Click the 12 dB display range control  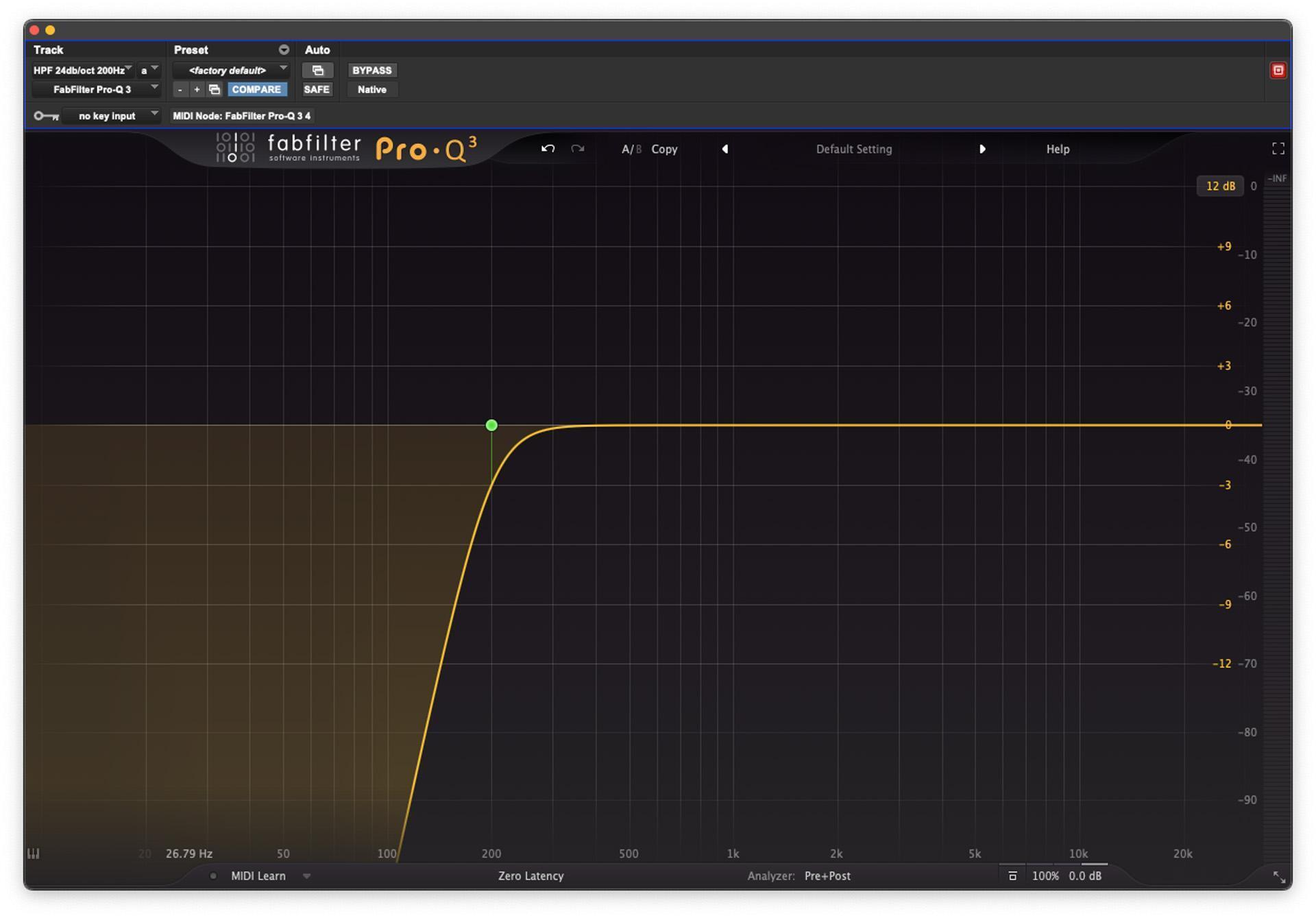[x=1219, y=185]
